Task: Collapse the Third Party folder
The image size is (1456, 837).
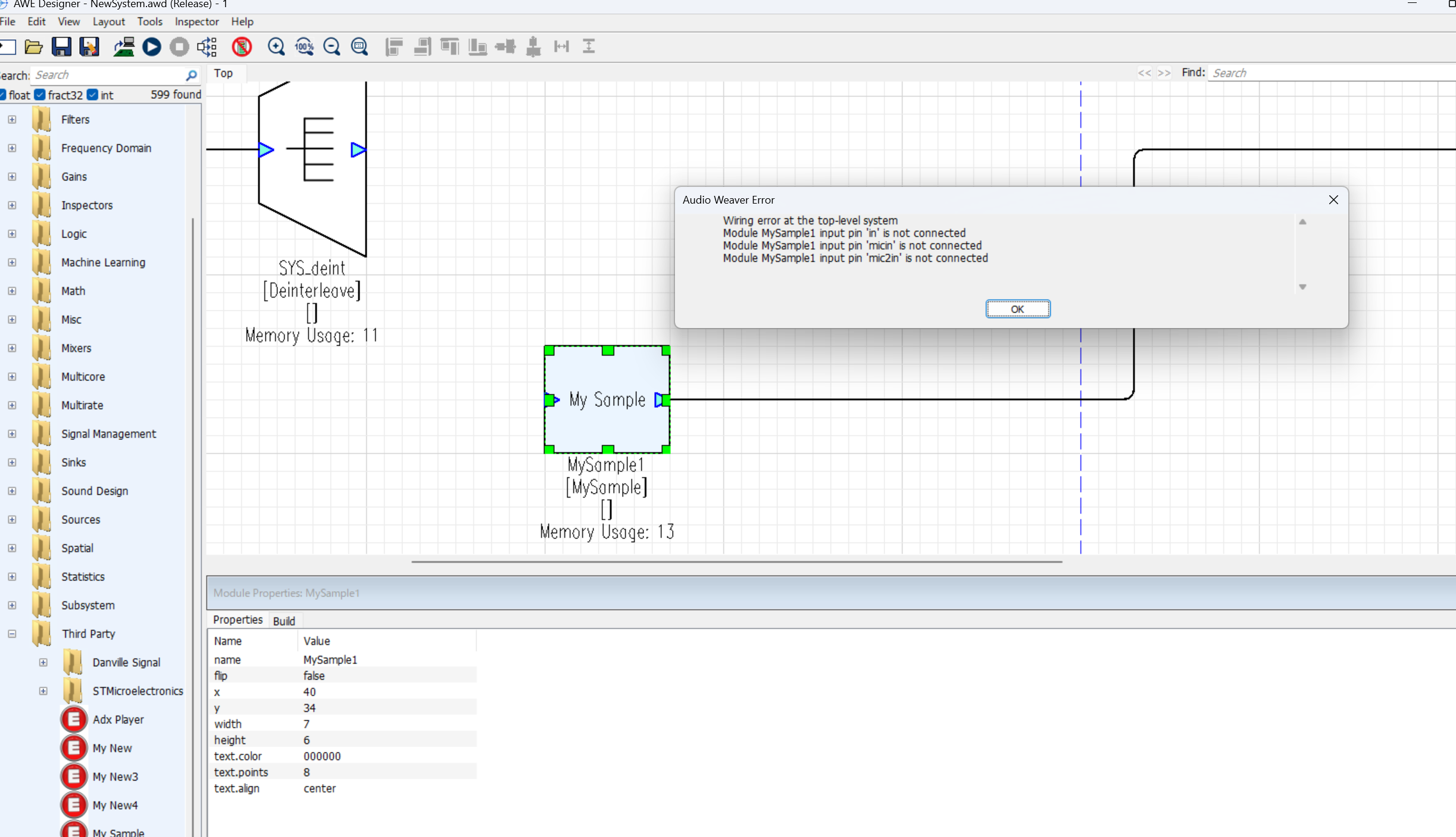Action: 12,633
